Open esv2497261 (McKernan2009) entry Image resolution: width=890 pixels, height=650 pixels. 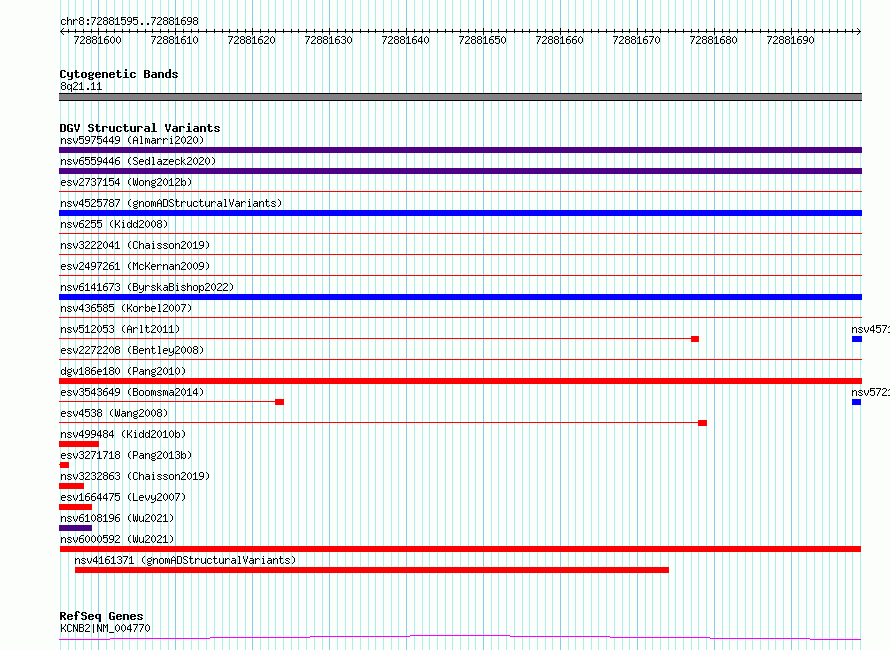point(135,266)
